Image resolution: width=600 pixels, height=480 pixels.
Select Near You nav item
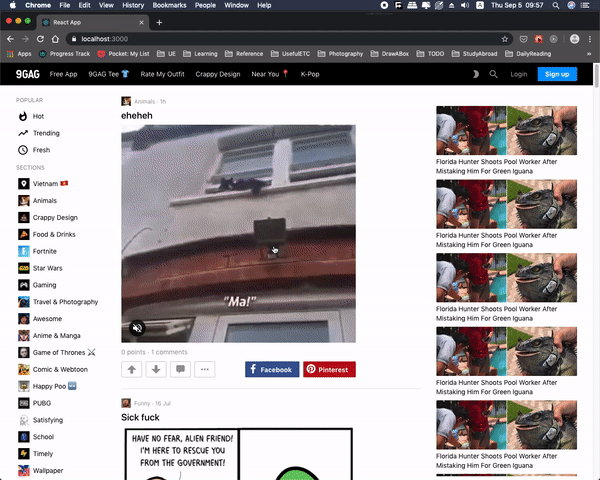click(x=270, y=74)
